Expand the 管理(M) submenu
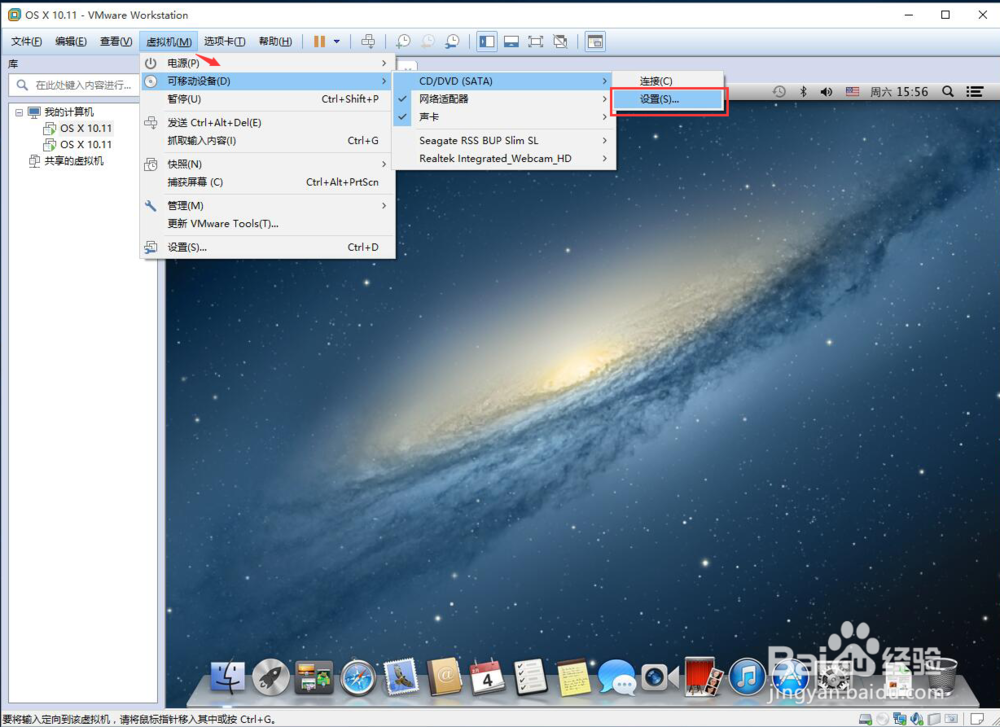Viewport: 1000px width, 727px height. coord(267,205)
